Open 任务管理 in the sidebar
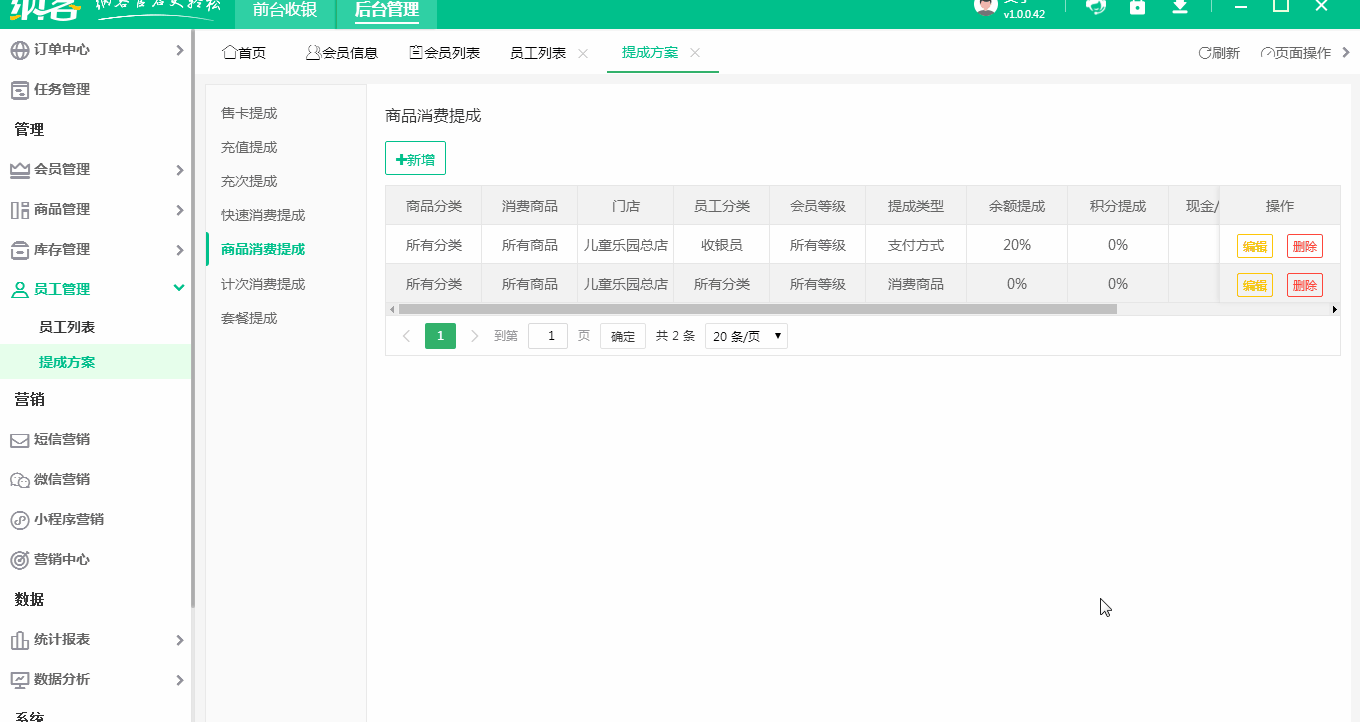Screen dimensions: 1360x722 point(60,89)
